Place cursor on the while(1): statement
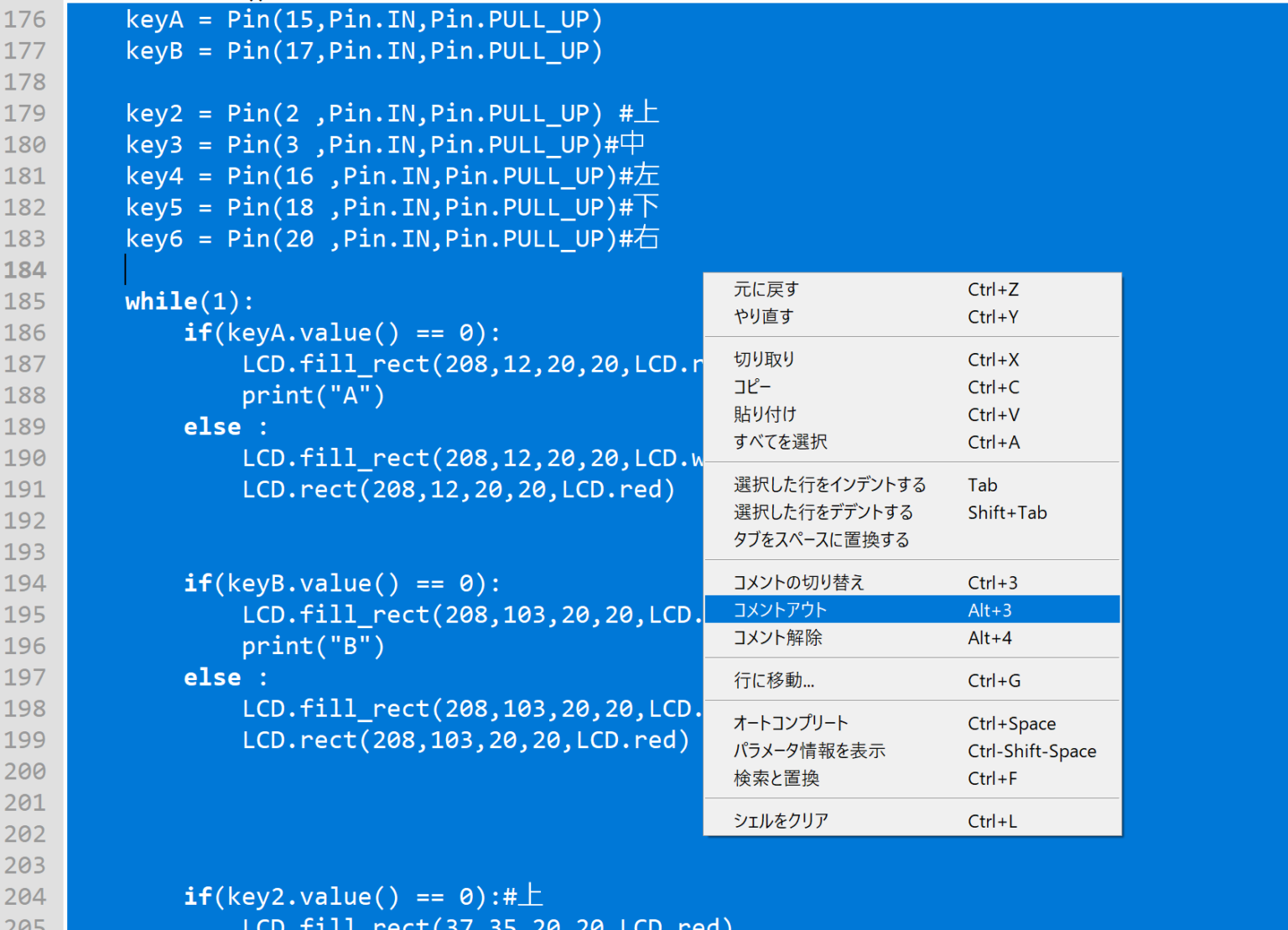 (189, 301)
